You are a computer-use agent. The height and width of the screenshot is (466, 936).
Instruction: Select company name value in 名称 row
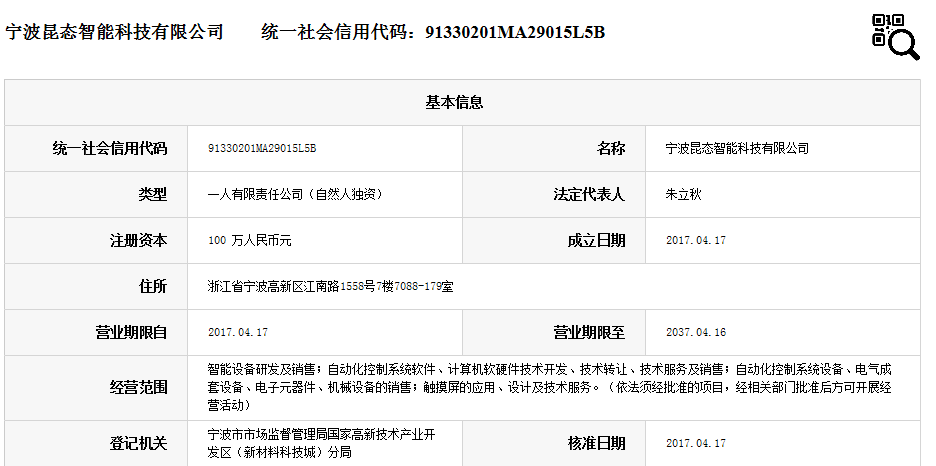[x=737, y=149]
